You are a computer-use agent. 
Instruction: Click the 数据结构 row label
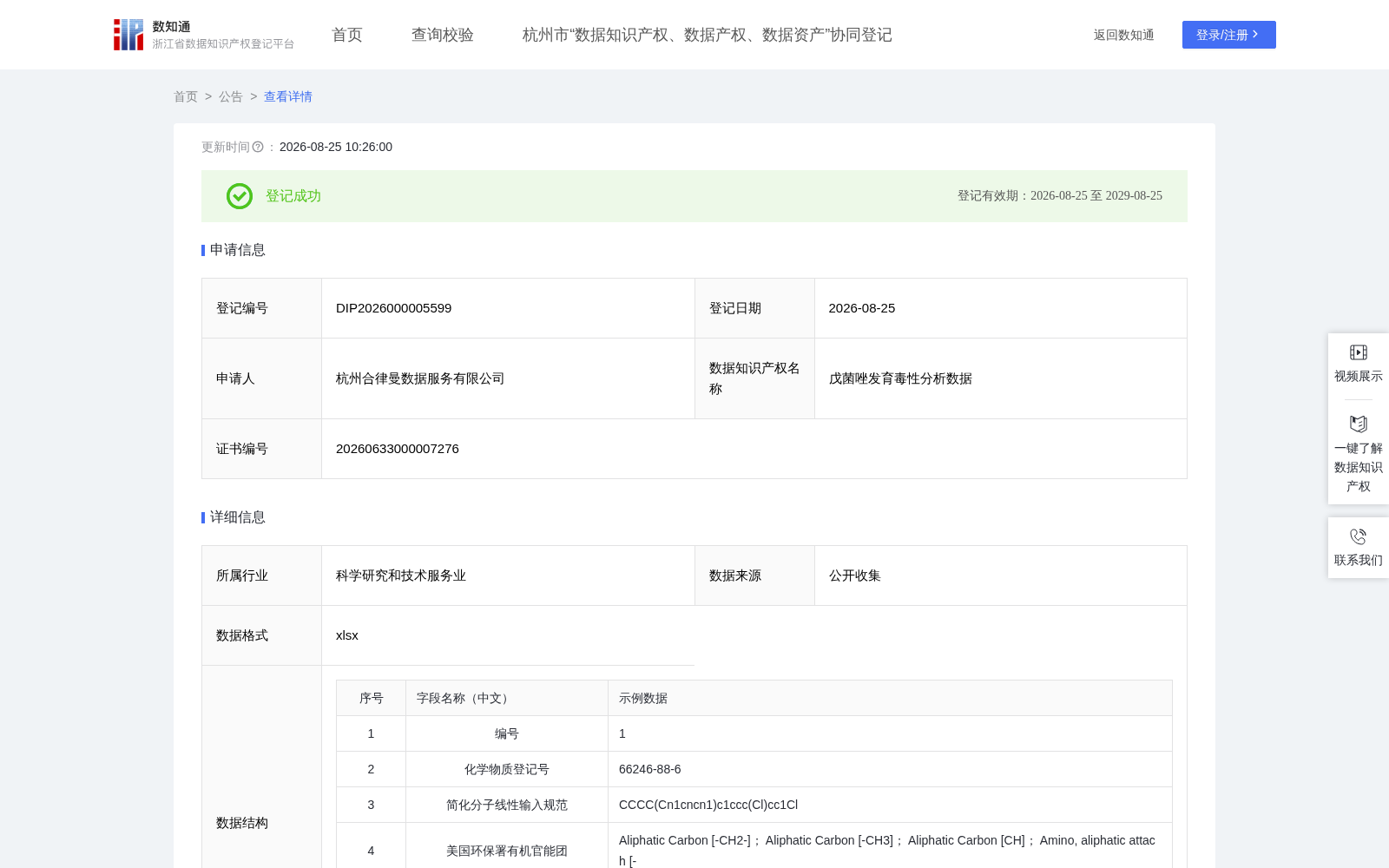coord(242,823)
